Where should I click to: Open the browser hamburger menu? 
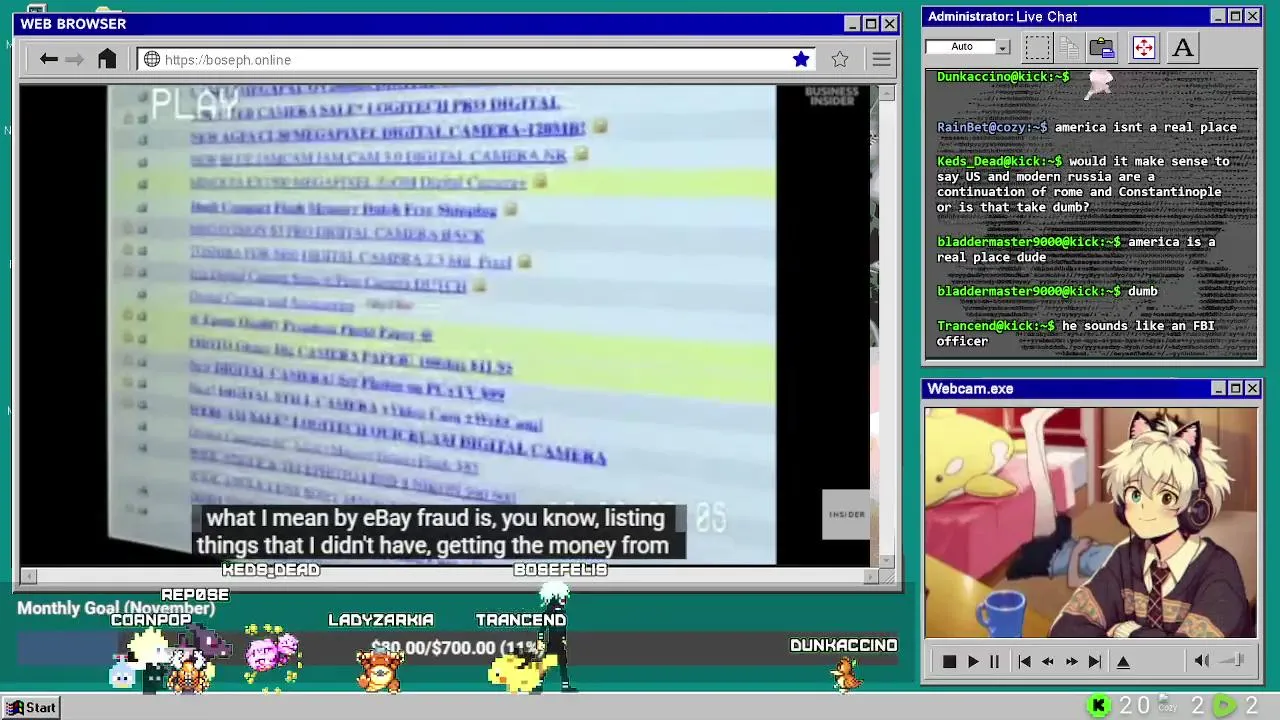881,59
